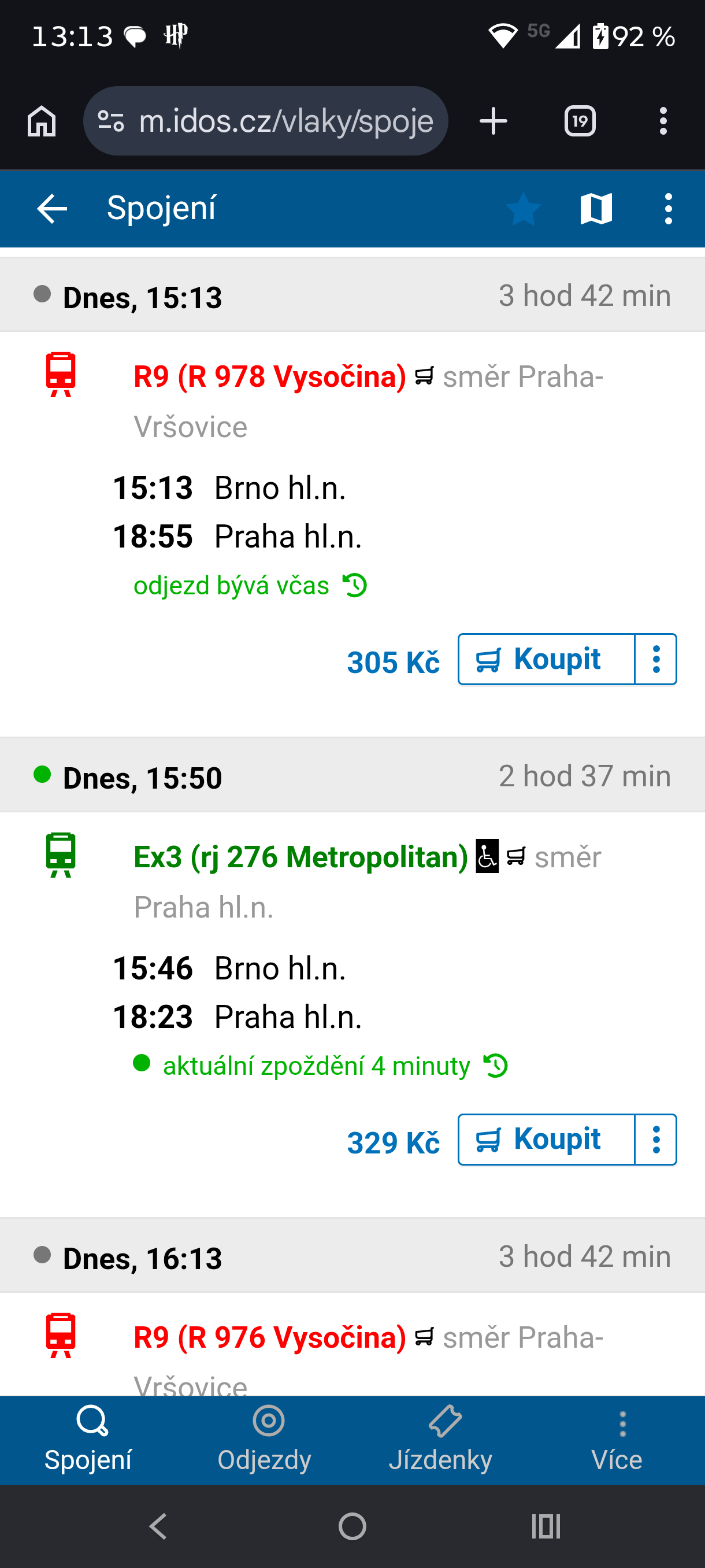This screenshot has height=1568, width=705.
Task: Switch to the Jízdenky tab
Action: pyautogui.click(x=441, y=1440)
